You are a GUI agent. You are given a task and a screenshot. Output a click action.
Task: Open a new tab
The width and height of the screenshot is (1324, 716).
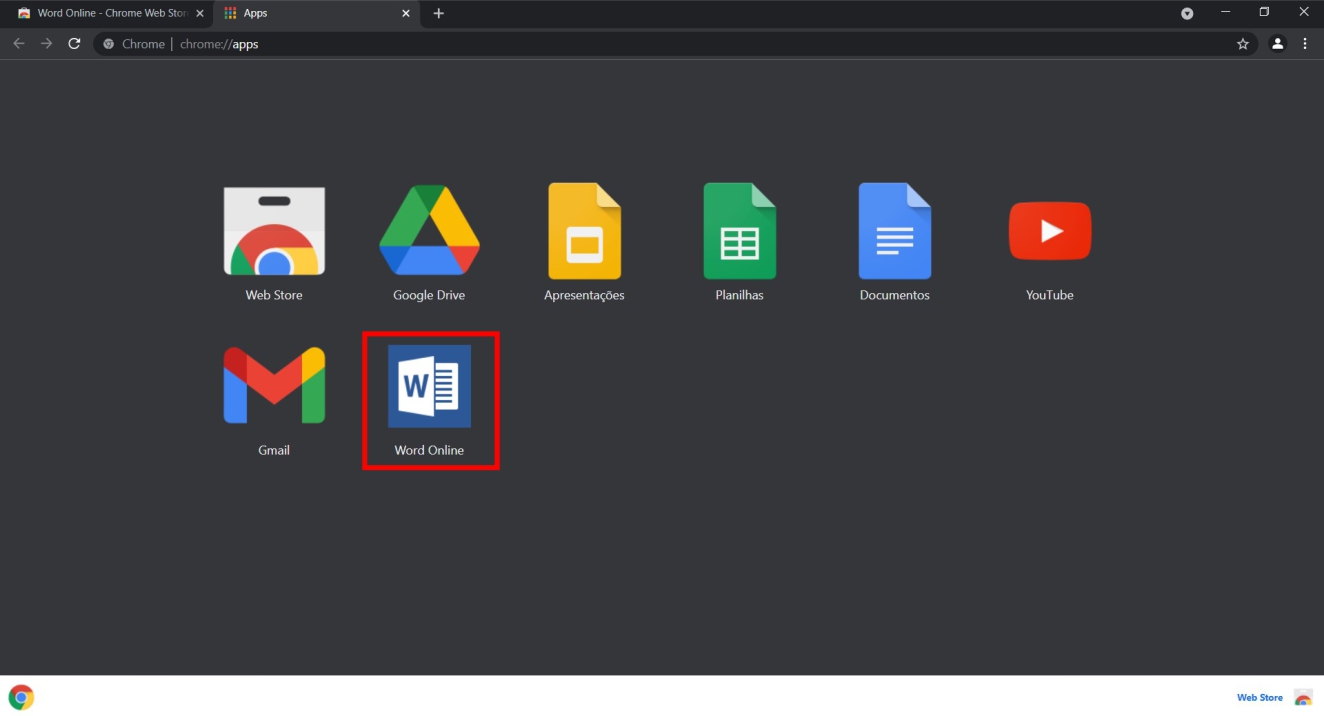(x=438, y=13)
